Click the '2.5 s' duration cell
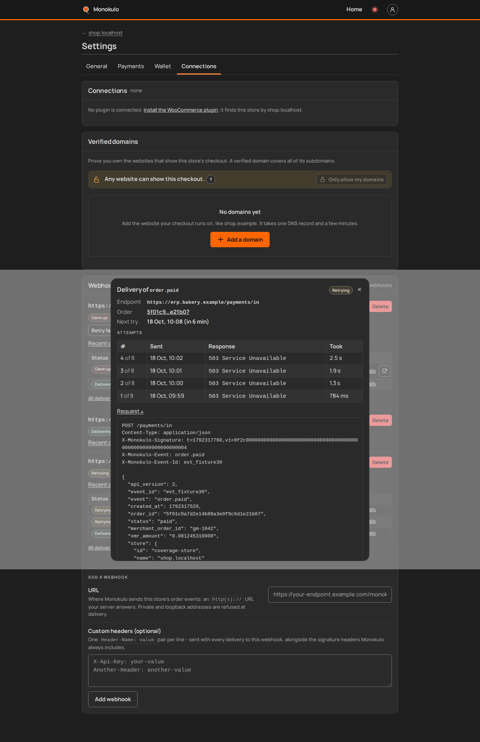The height and width of the screenshot is (742, 480). coord(336,358)
